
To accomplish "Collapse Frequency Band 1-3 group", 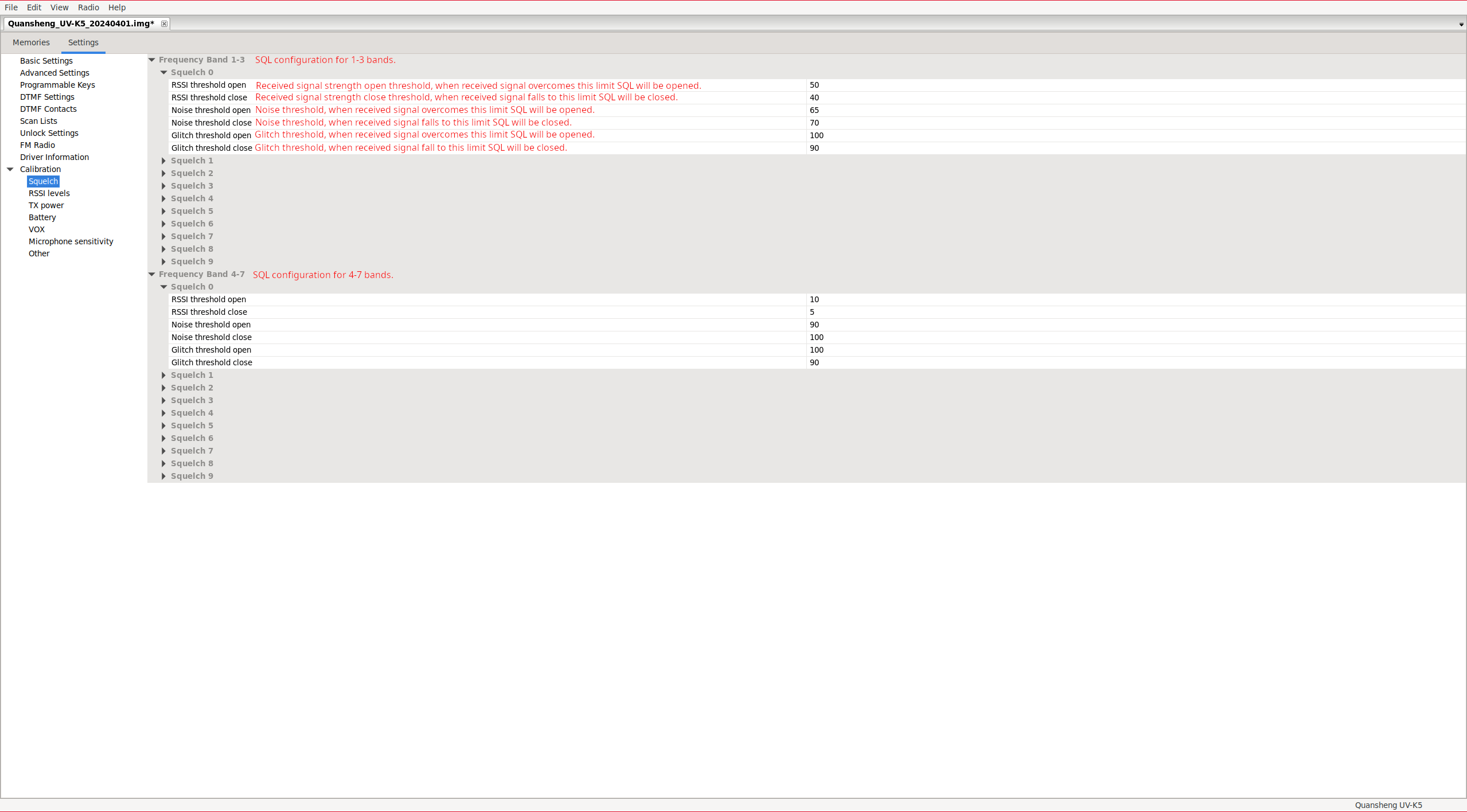I will tap(152, 60).
